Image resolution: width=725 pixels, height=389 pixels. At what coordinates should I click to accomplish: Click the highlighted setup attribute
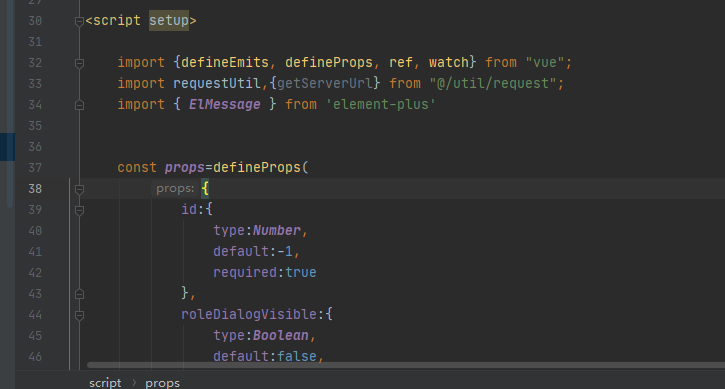point(169,20)
